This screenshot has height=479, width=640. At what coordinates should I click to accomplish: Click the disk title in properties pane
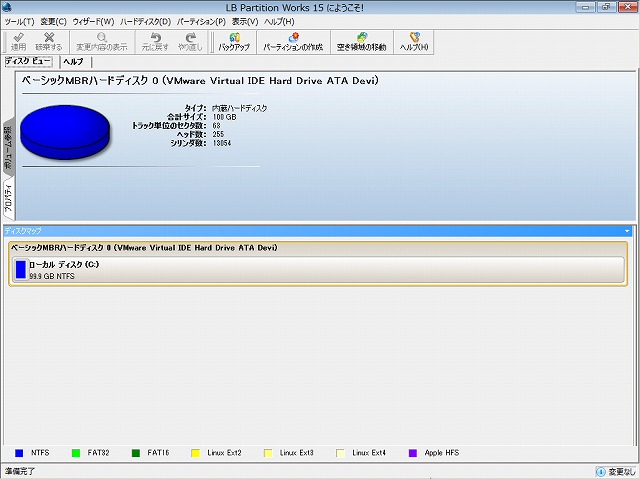point(200,80)
